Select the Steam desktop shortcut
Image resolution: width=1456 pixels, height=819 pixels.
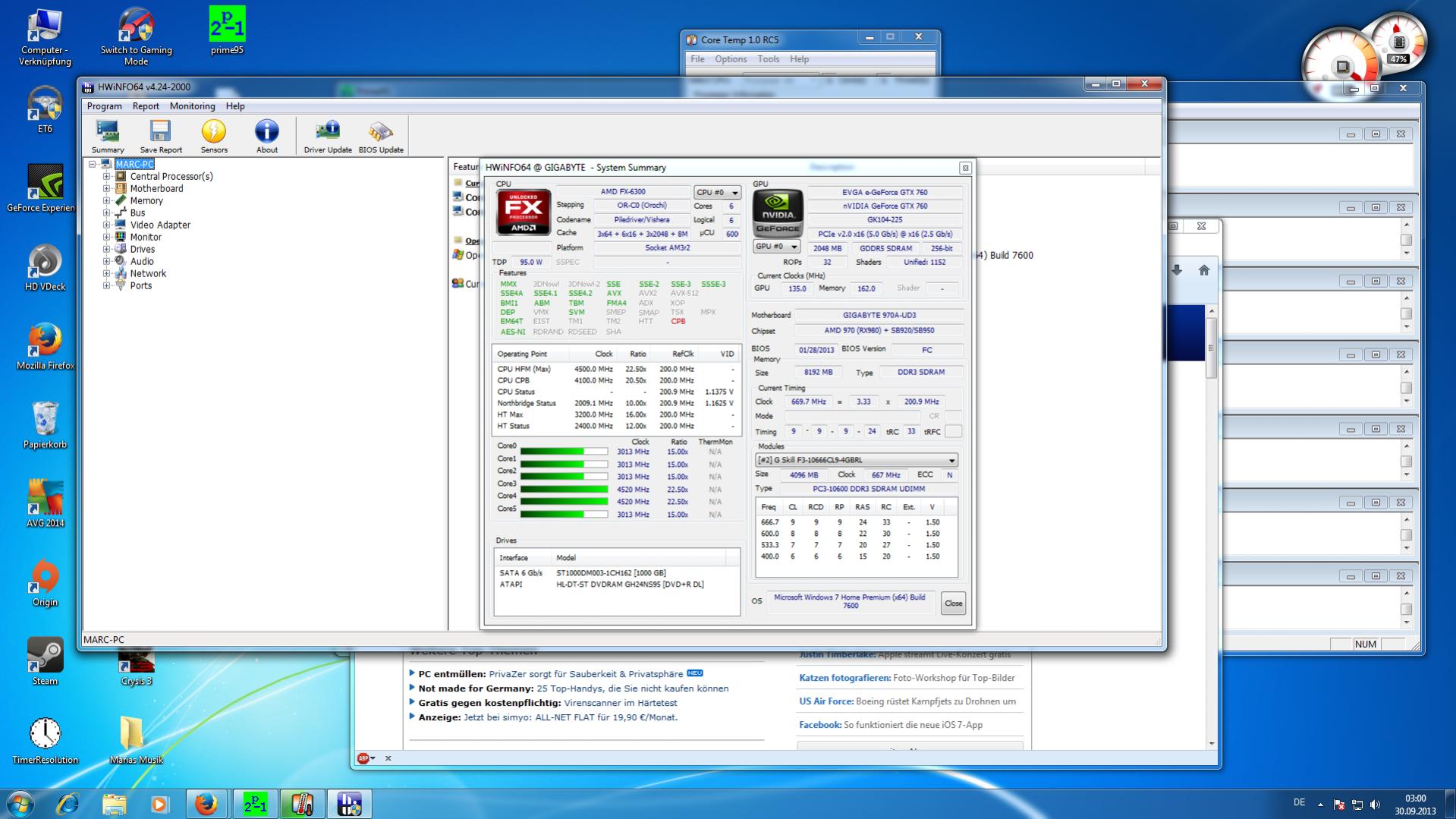[45, 661]
